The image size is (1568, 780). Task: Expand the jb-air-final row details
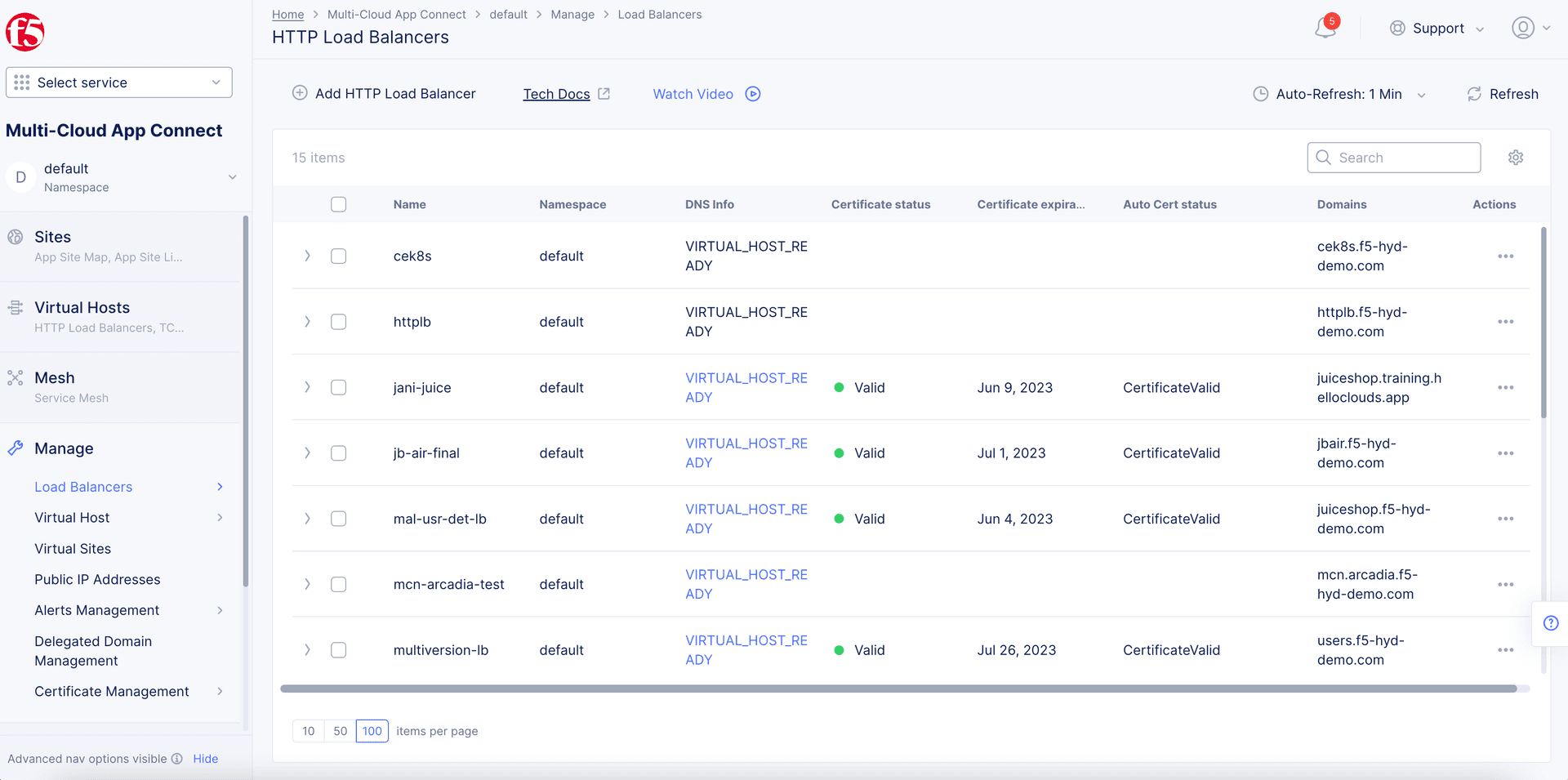[307, 453]
